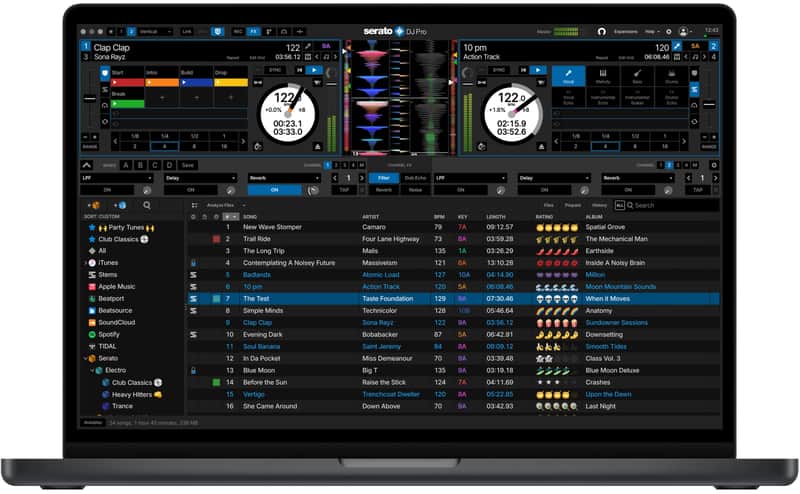Trigger the Bass stem pad
The image size is (800, 494).
(637, 76)
